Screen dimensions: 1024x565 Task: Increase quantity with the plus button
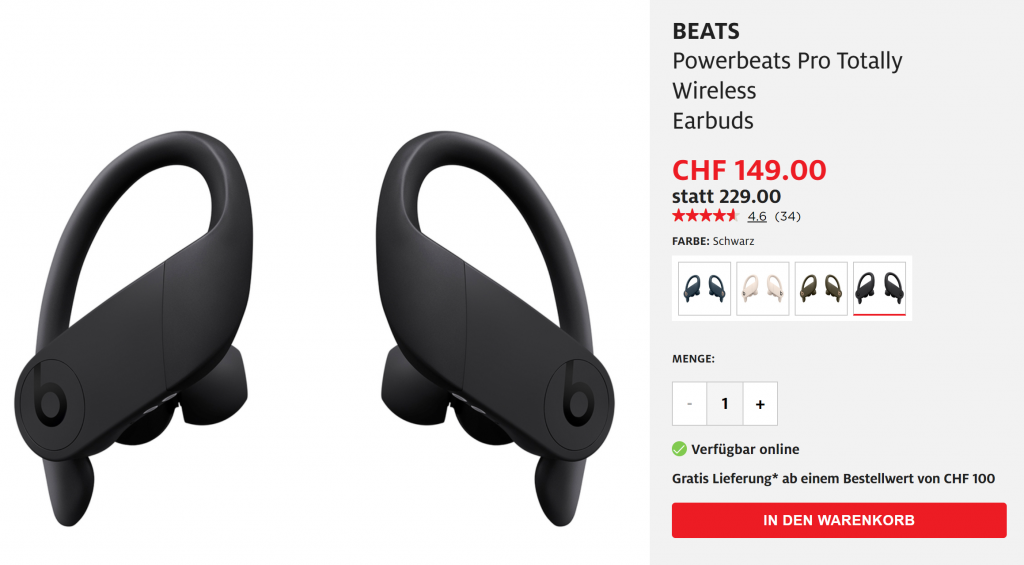tap(760, 404)
